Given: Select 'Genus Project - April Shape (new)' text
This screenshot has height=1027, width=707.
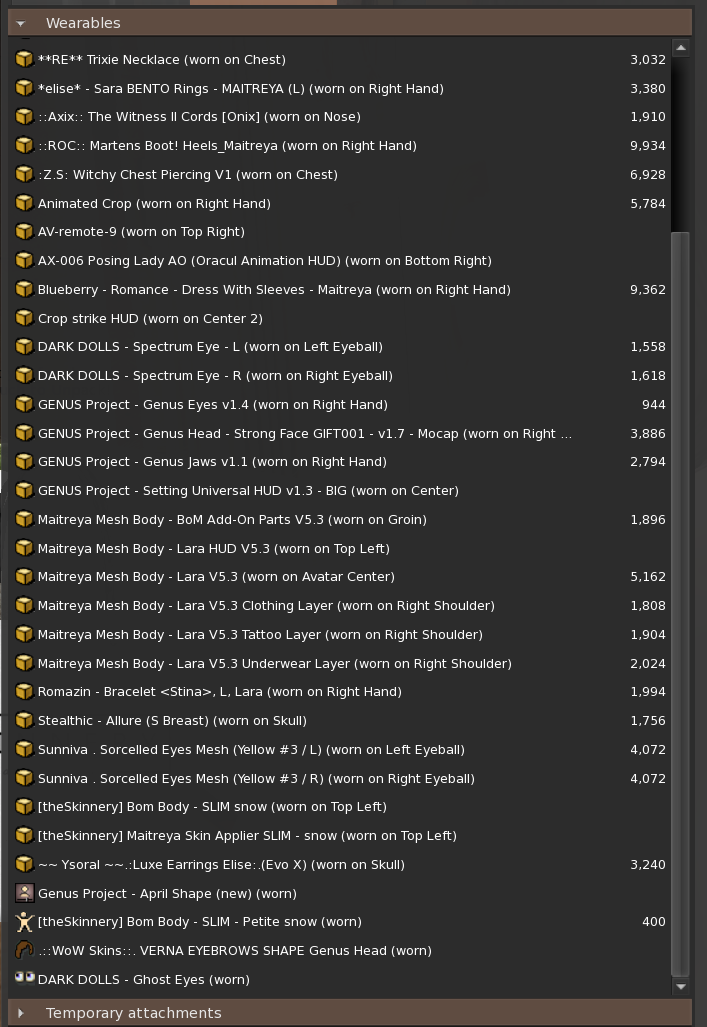Looking at the screenshot, I should (167, 893).
